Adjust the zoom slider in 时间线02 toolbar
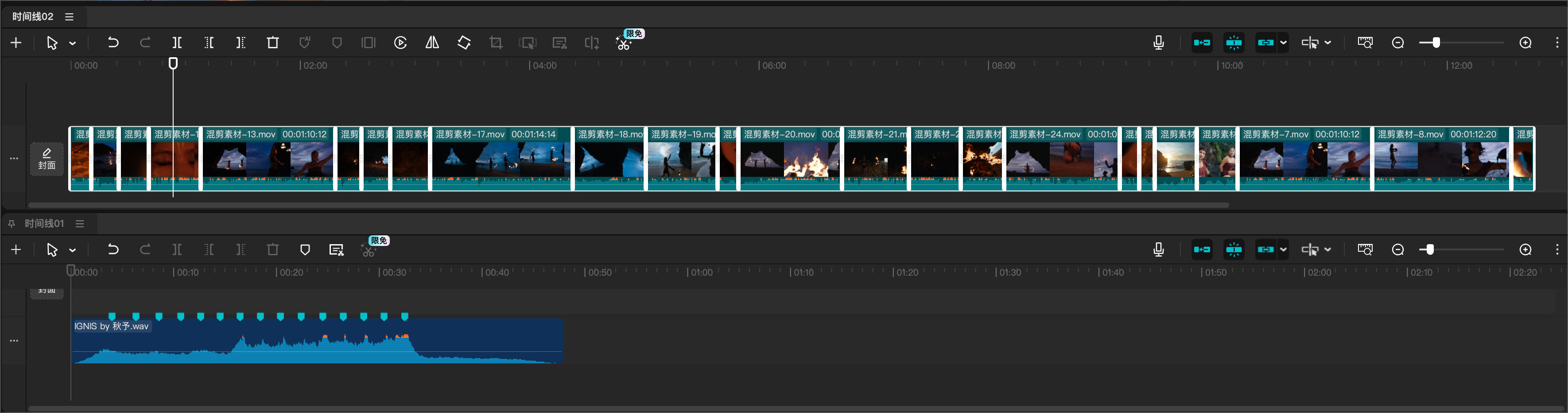The height and width of the screenshot is (413, 1568). pos(1461,43)
